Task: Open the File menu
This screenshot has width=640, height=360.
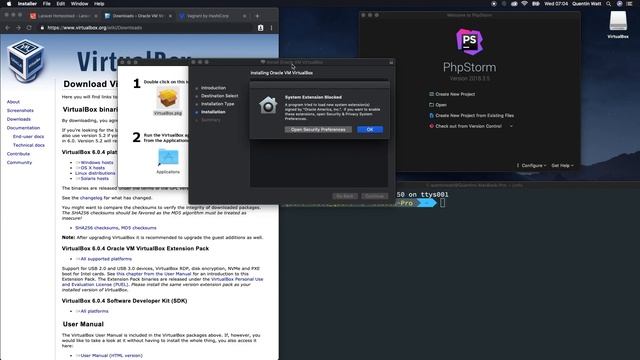Action: coord(47,4)
